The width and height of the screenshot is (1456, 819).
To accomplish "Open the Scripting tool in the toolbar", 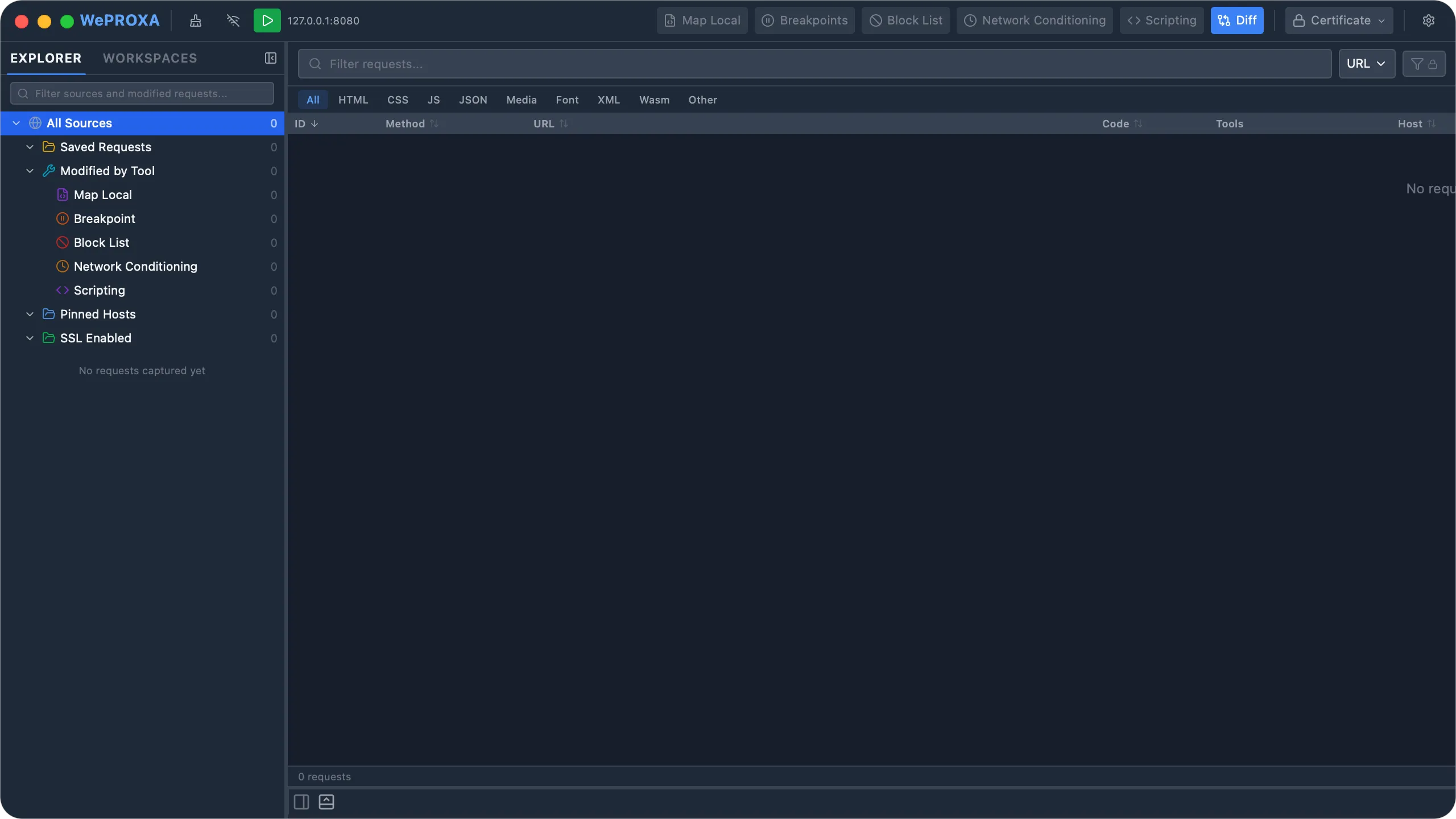I will click(x=1162, y=20).
